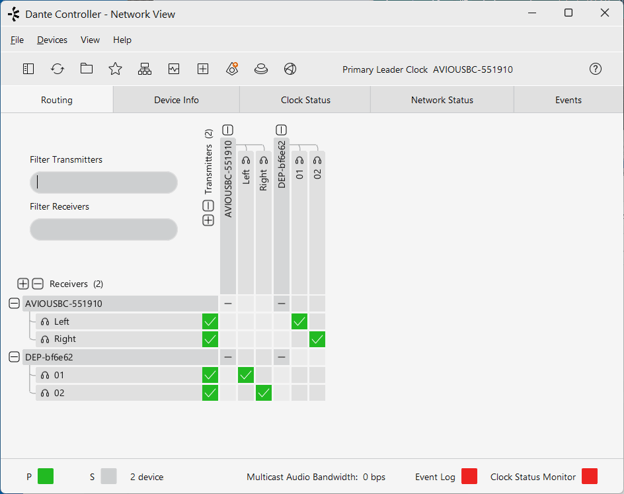Viewport: 624px width, 494px height.
Task: Click the green Primary network status indicator
Action: pos(45,476)
